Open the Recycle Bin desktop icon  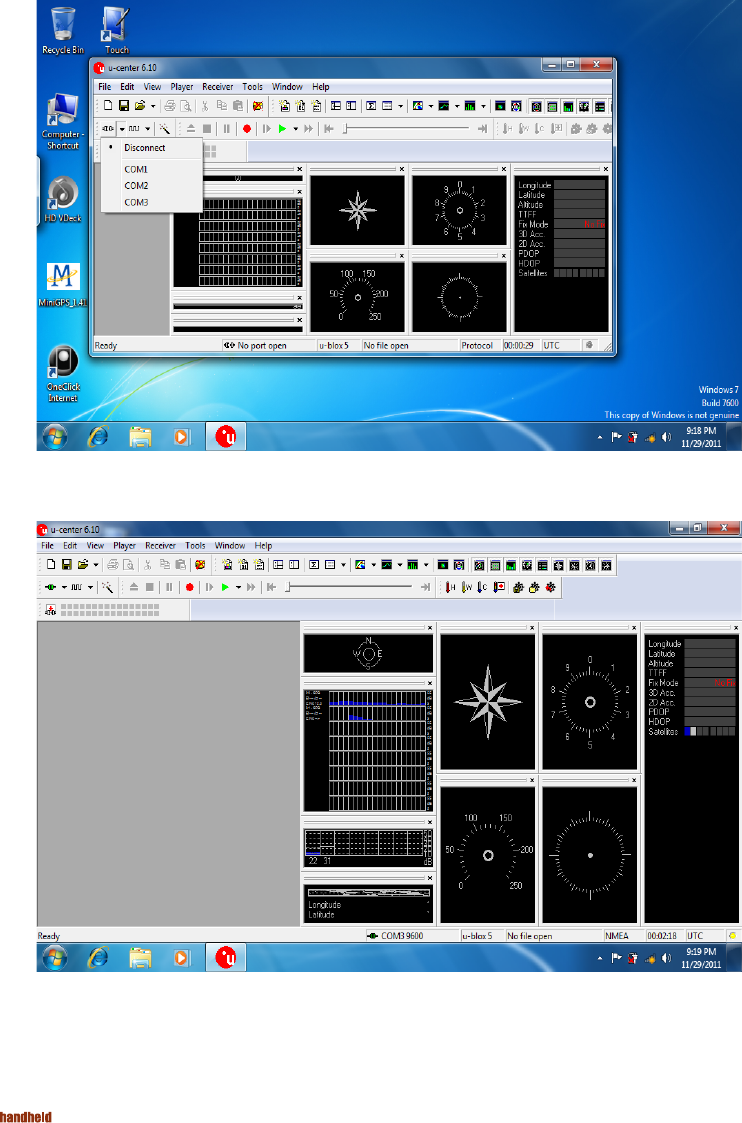pos(63,32)
